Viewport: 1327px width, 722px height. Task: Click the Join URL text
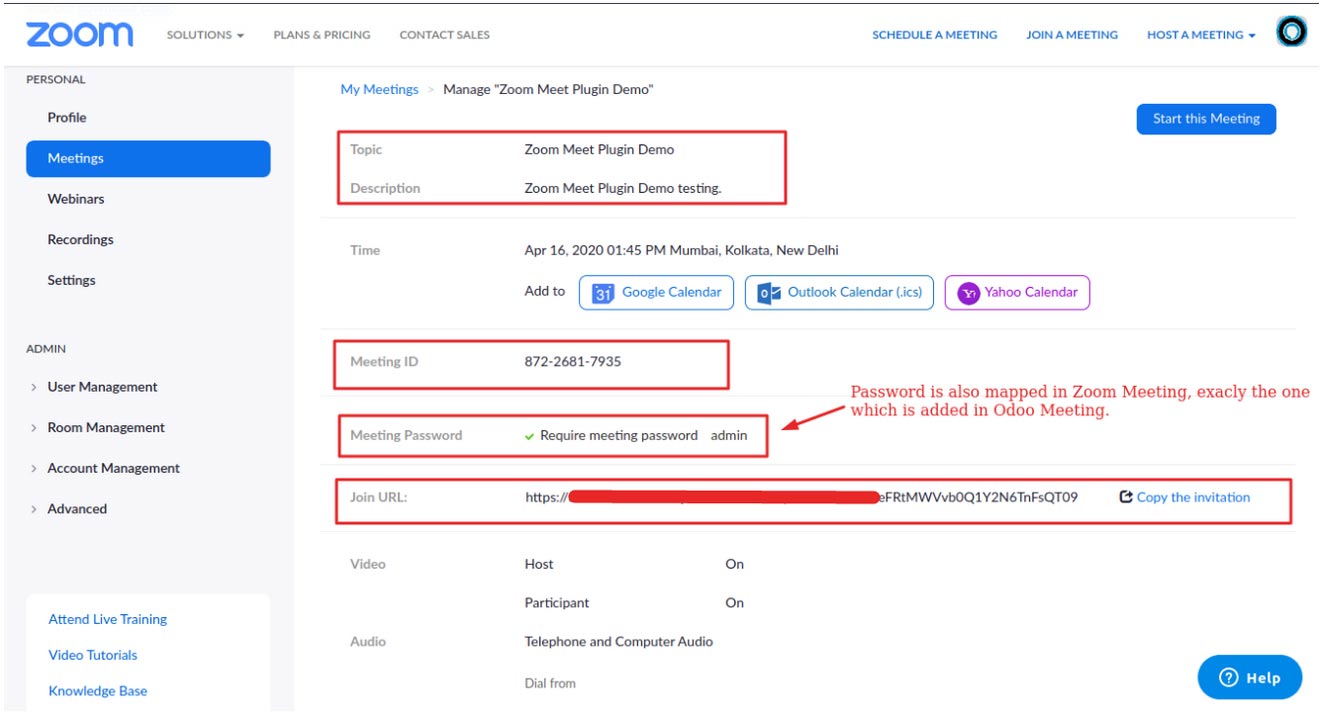[x=802, y=497]
